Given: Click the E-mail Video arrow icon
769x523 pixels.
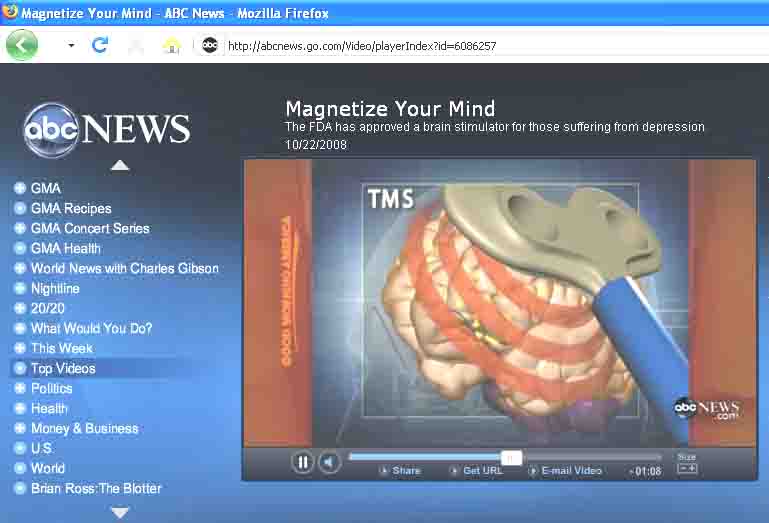Looking at the screenshot, I should pyautogui.click(x=533, y=471).
